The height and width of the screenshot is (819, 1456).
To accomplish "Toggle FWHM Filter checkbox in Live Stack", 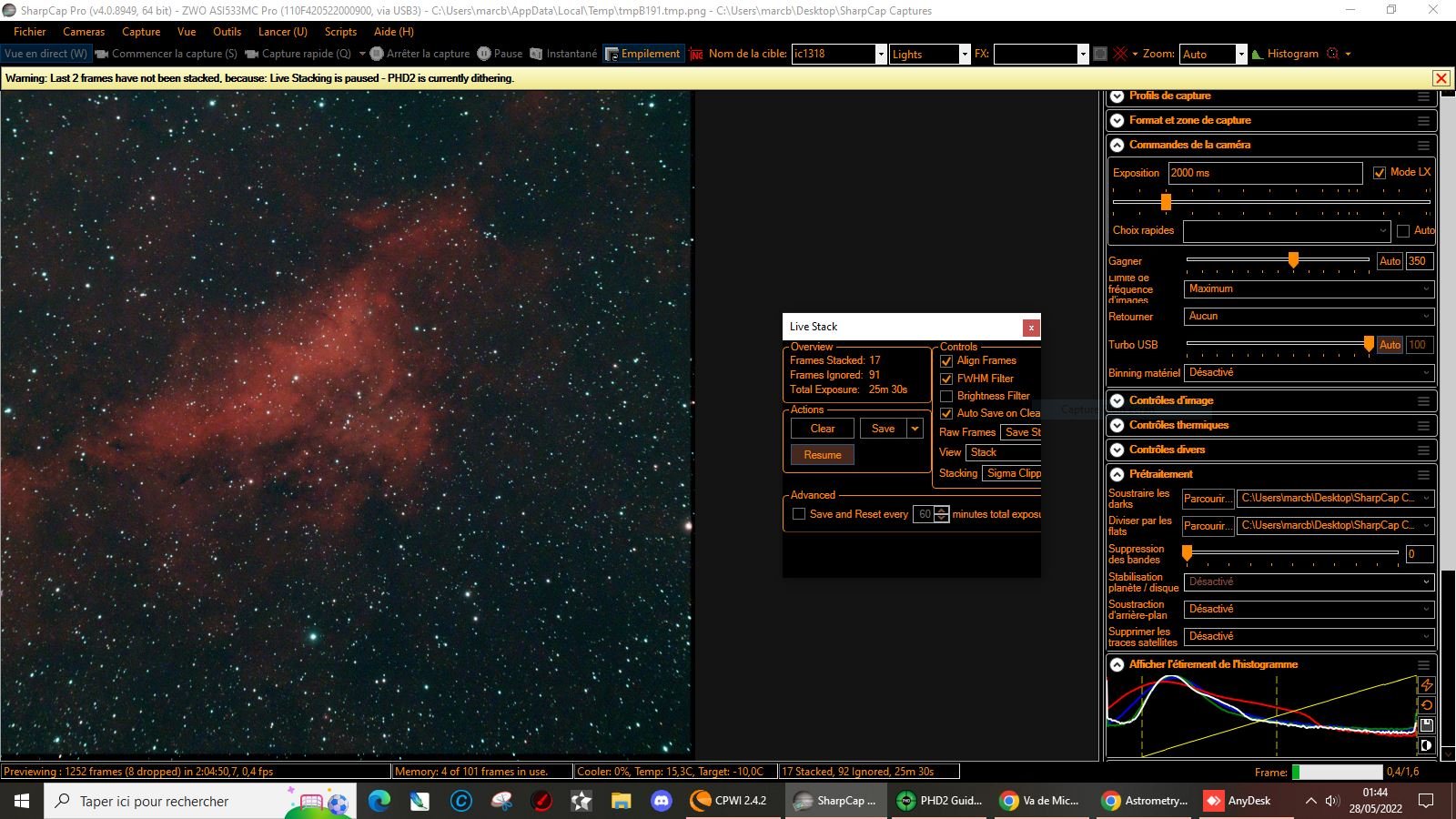I will (x=946, y=379).
